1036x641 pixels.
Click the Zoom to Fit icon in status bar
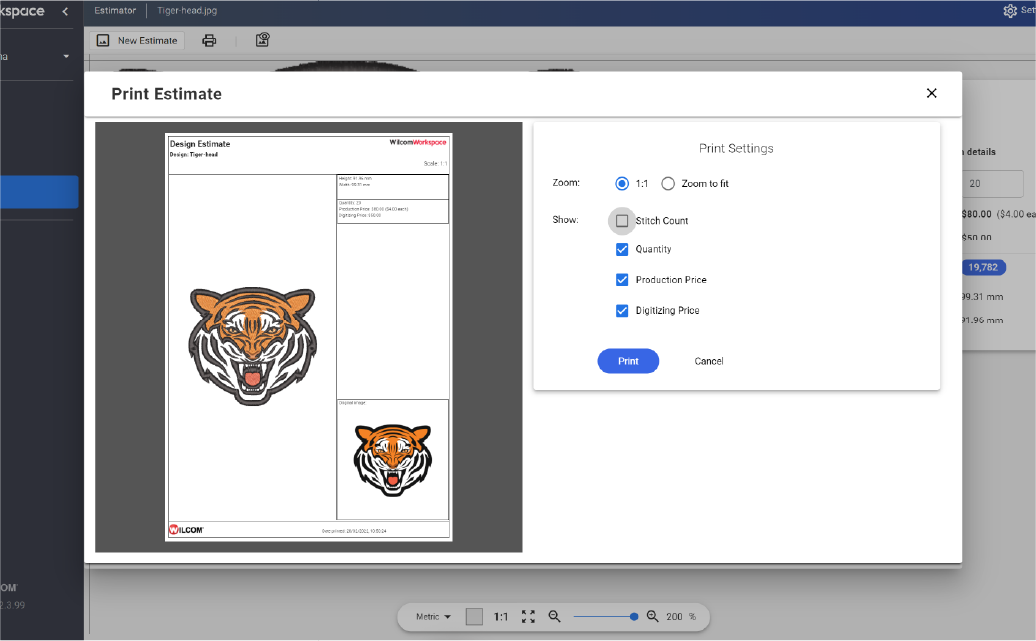click(x=528, y=617)
